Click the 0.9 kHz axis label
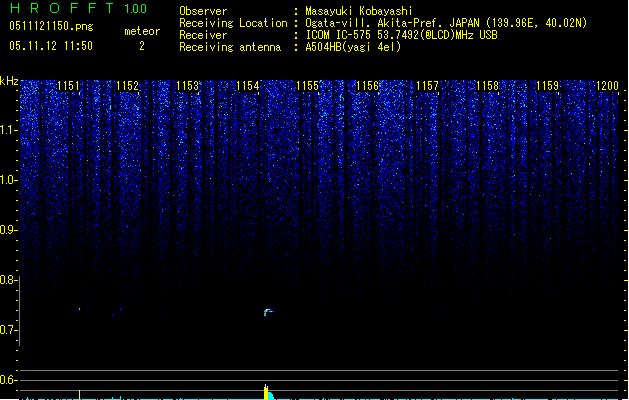Viewport: 629px width, 400px height. (9, 230)
